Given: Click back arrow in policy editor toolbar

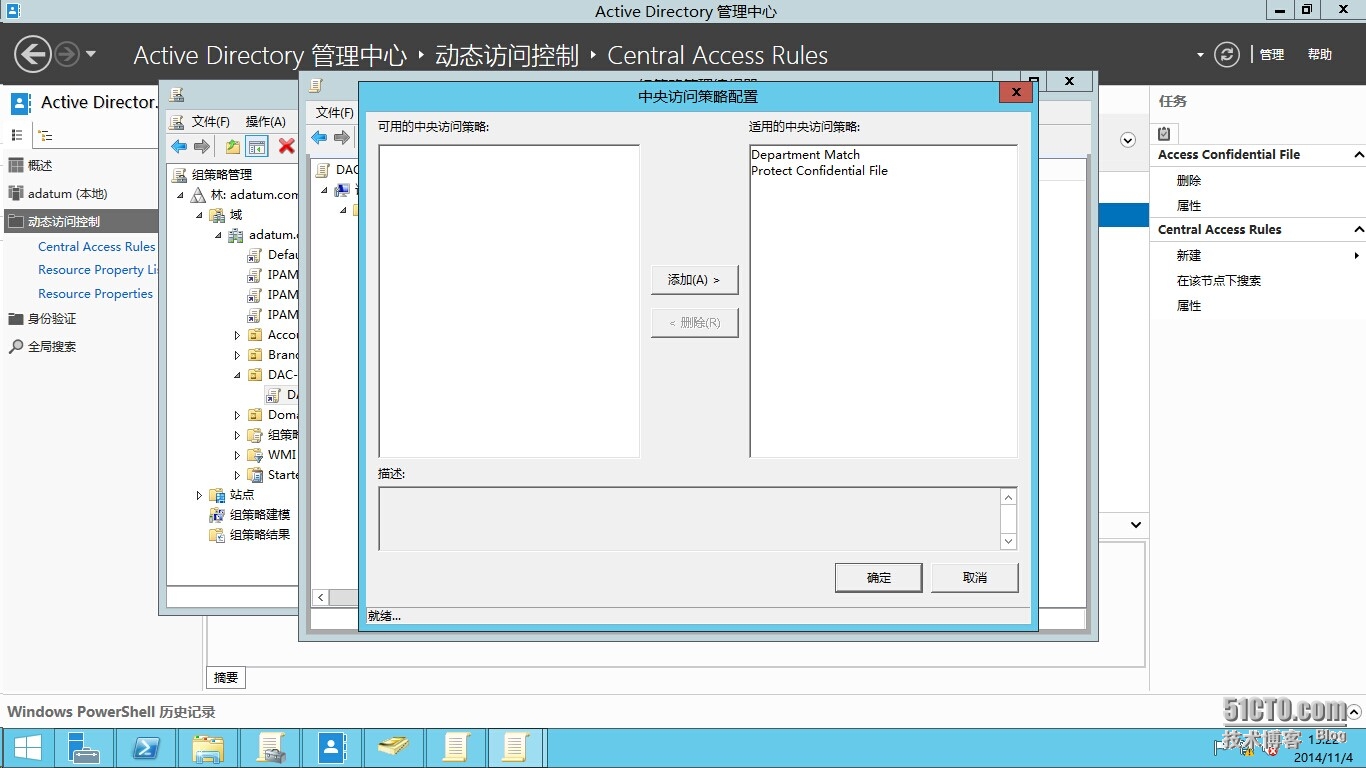Looking at the screenshot, I should 319,137.
